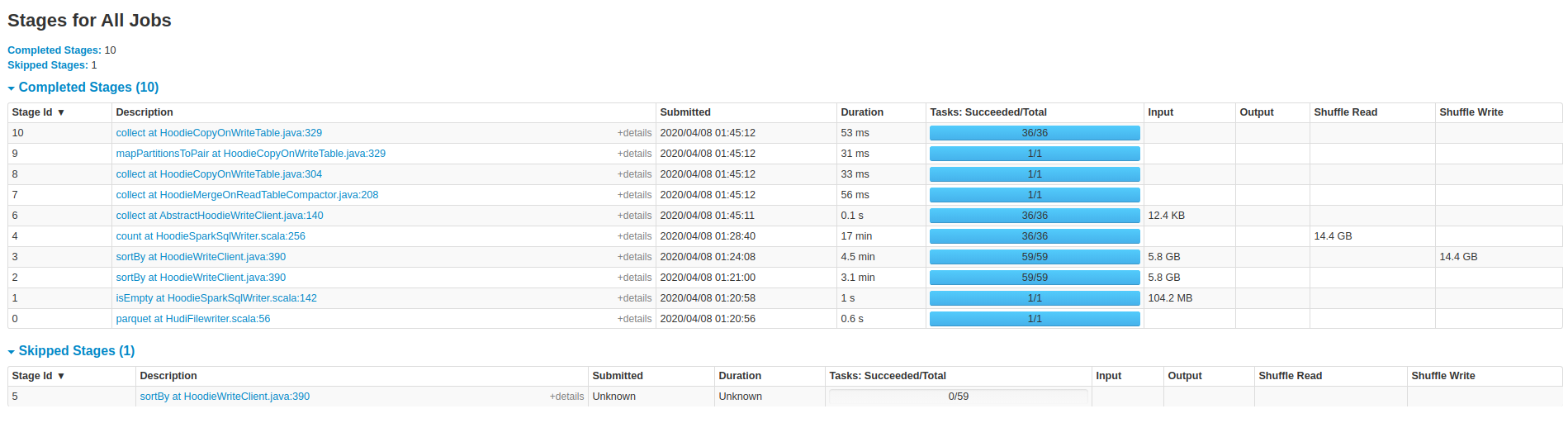Click the 0/59 progress bar of stage 5
Screen dimensions: 1568x423
point(958,397)
